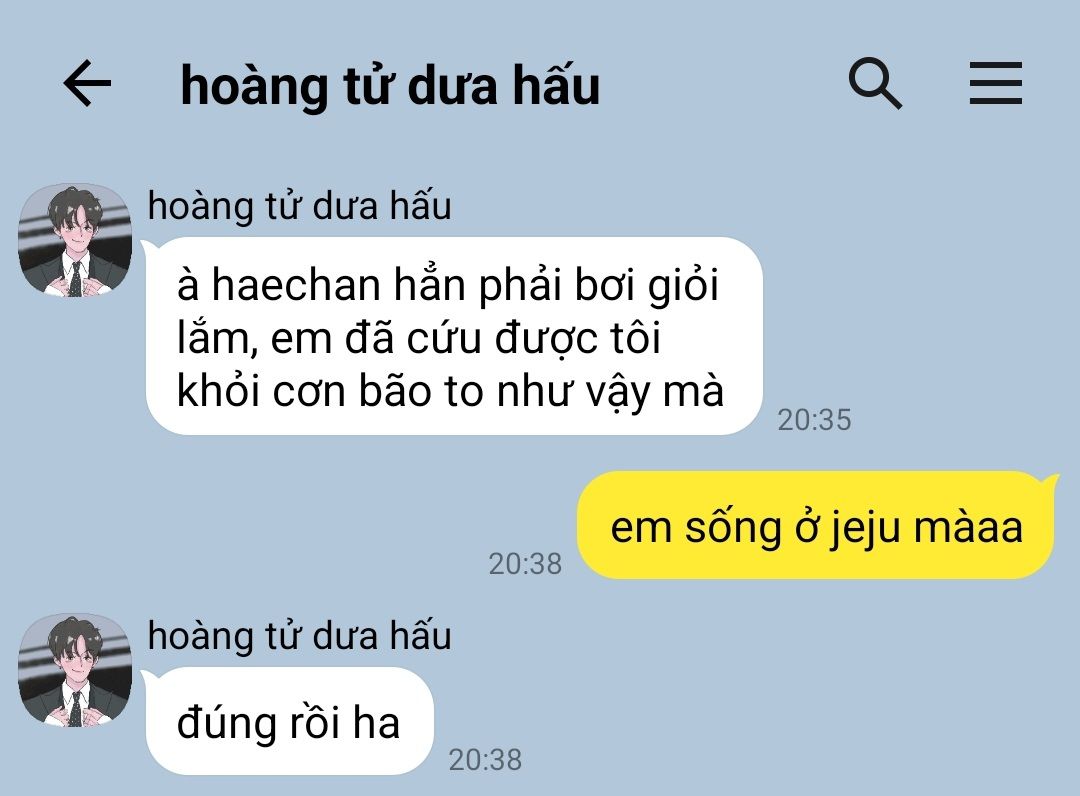Open the hamburger chat menu

pyautogui.click(x=995, y=83)
